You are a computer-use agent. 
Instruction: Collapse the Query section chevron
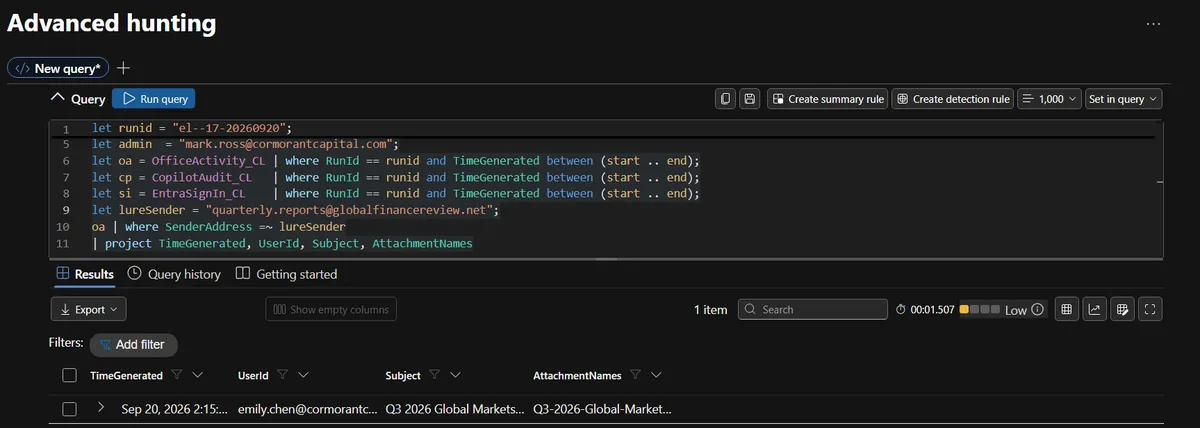pyautogui.click(x=57, y=98)
